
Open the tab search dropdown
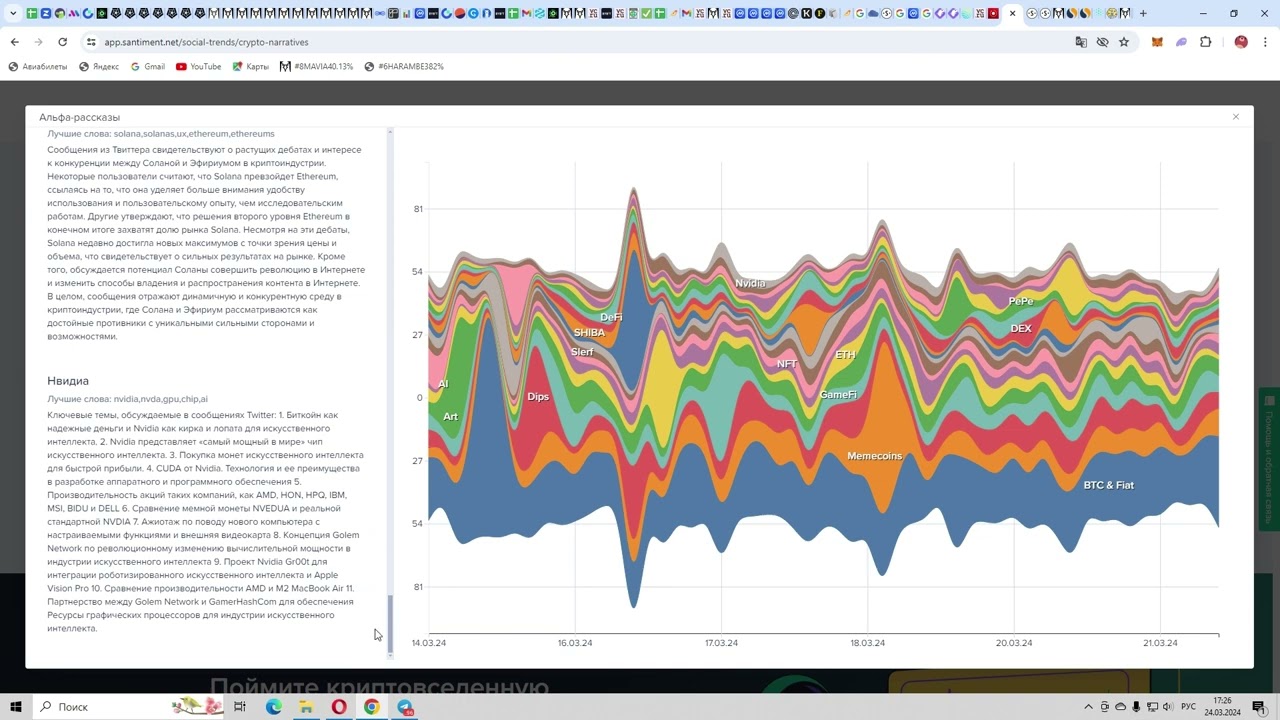[x=13, y=14]
